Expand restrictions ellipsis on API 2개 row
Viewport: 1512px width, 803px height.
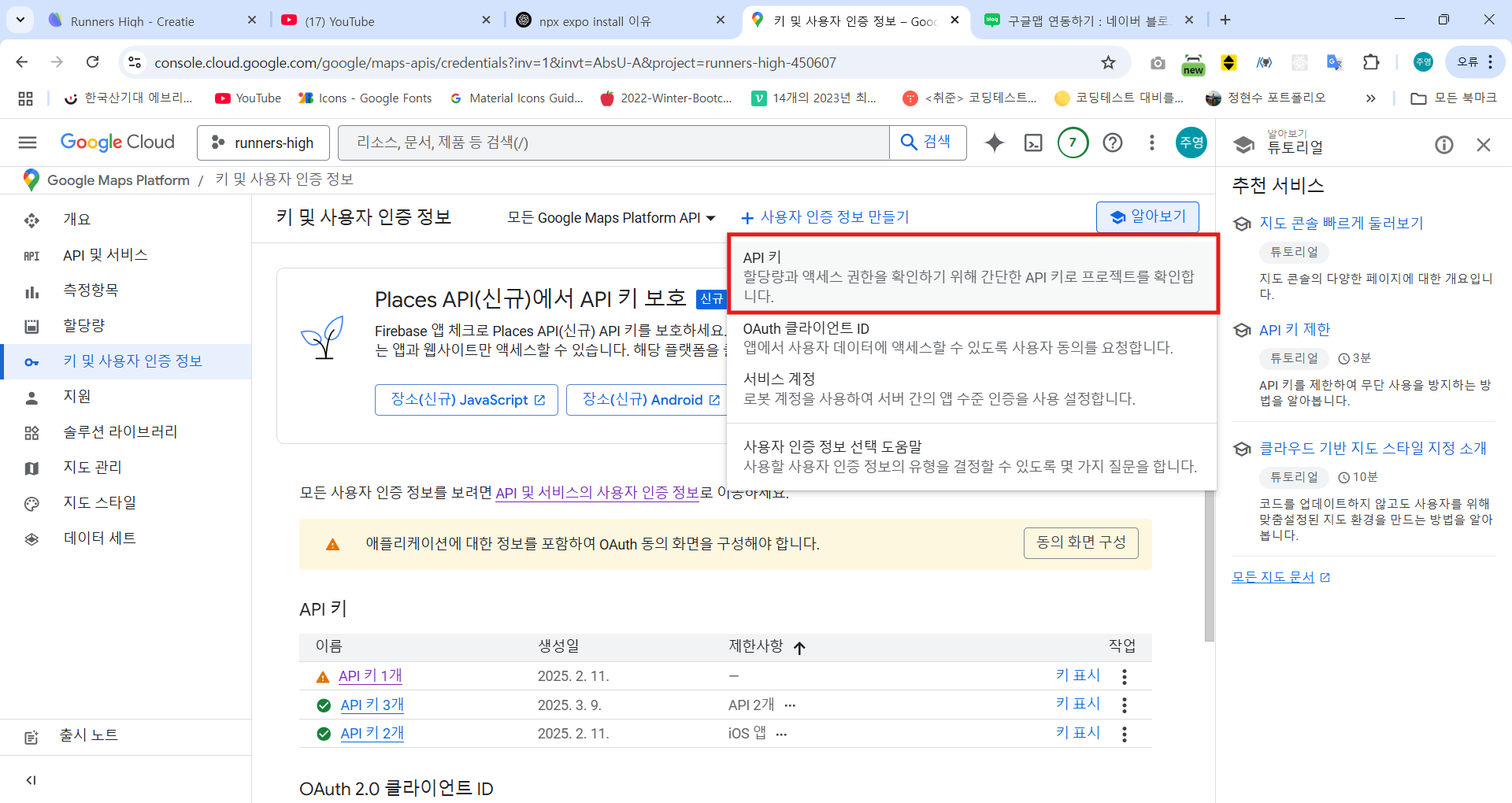[x=790, y=705]
